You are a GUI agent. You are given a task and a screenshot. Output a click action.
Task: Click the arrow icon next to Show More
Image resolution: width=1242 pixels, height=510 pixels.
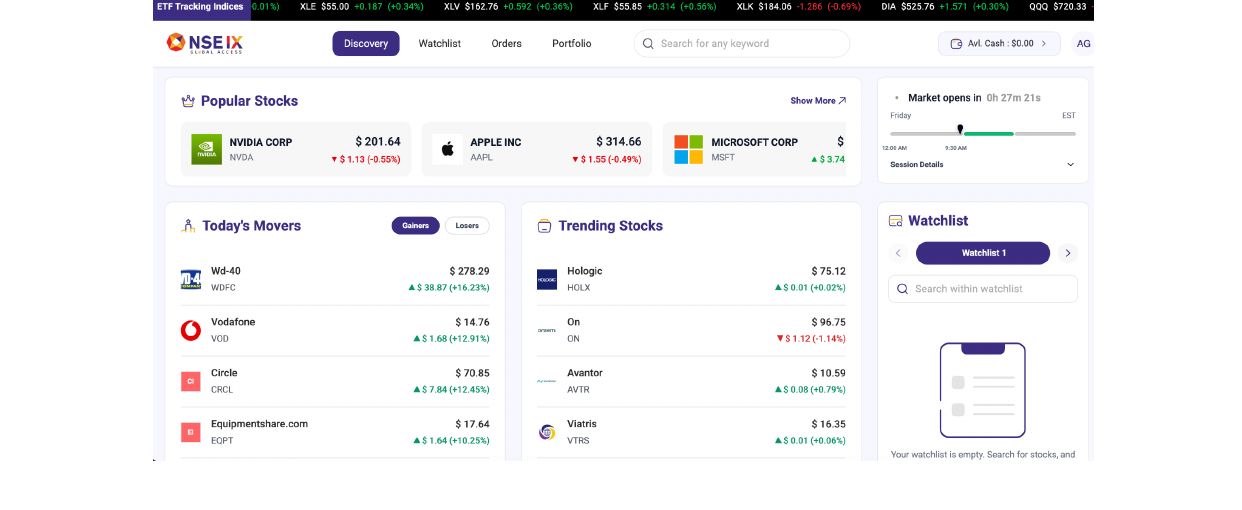click(842, 101)
